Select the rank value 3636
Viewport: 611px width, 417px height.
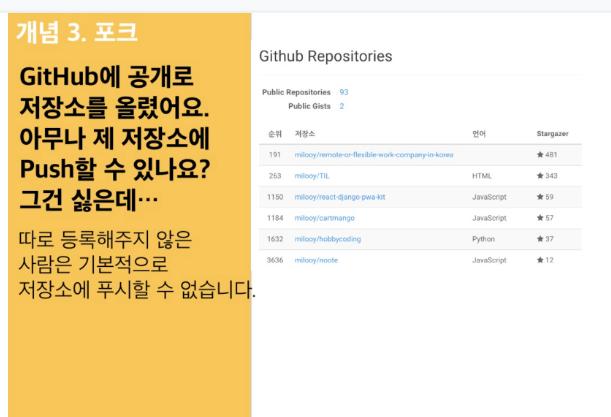coord(275,260)
